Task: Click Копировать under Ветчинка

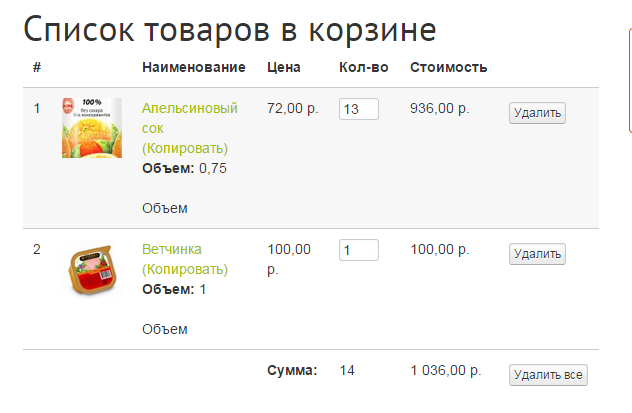Action: coord(185,269)
